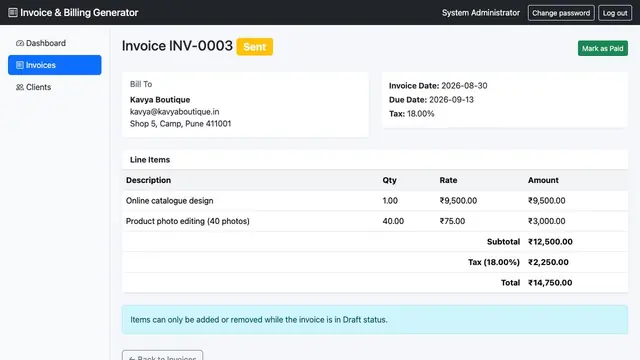Viewport: 640px width, 360px height.
Task: Click the System Administrator user name
Action: (x=481, y=13)
